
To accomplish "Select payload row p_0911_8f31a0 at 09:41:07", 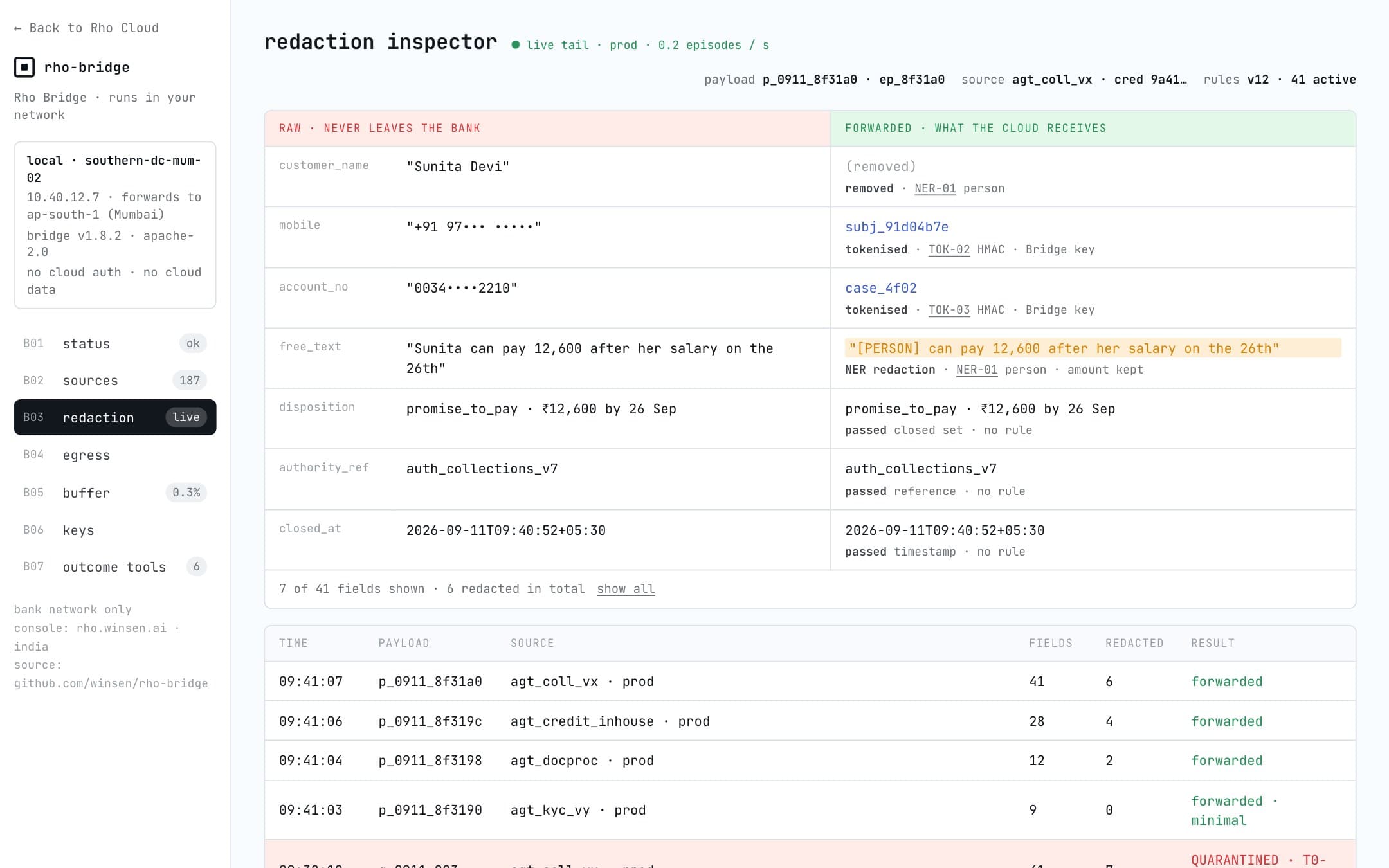I will coord(810,682).
